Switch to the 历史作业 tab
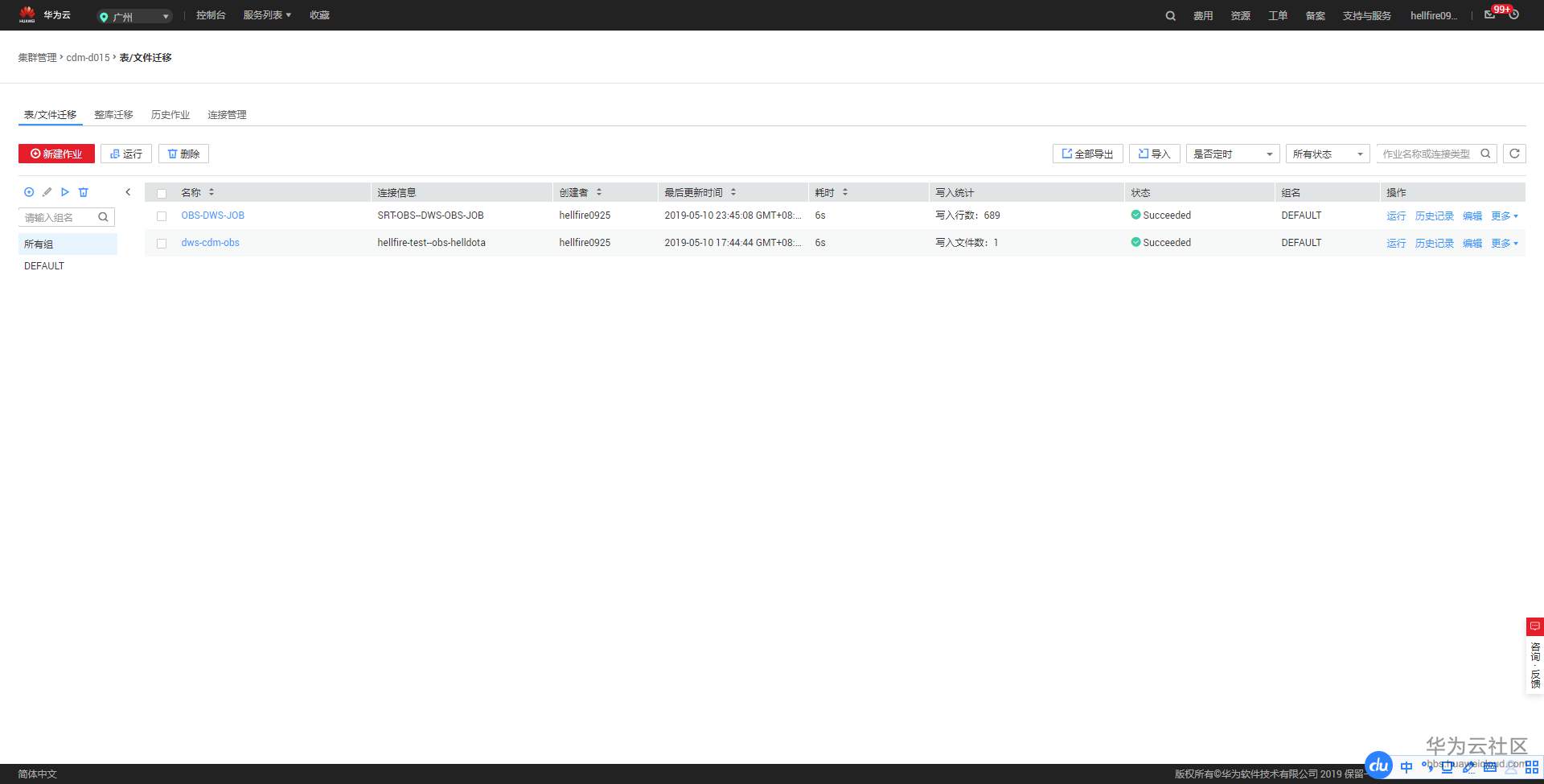 [170, 114]
